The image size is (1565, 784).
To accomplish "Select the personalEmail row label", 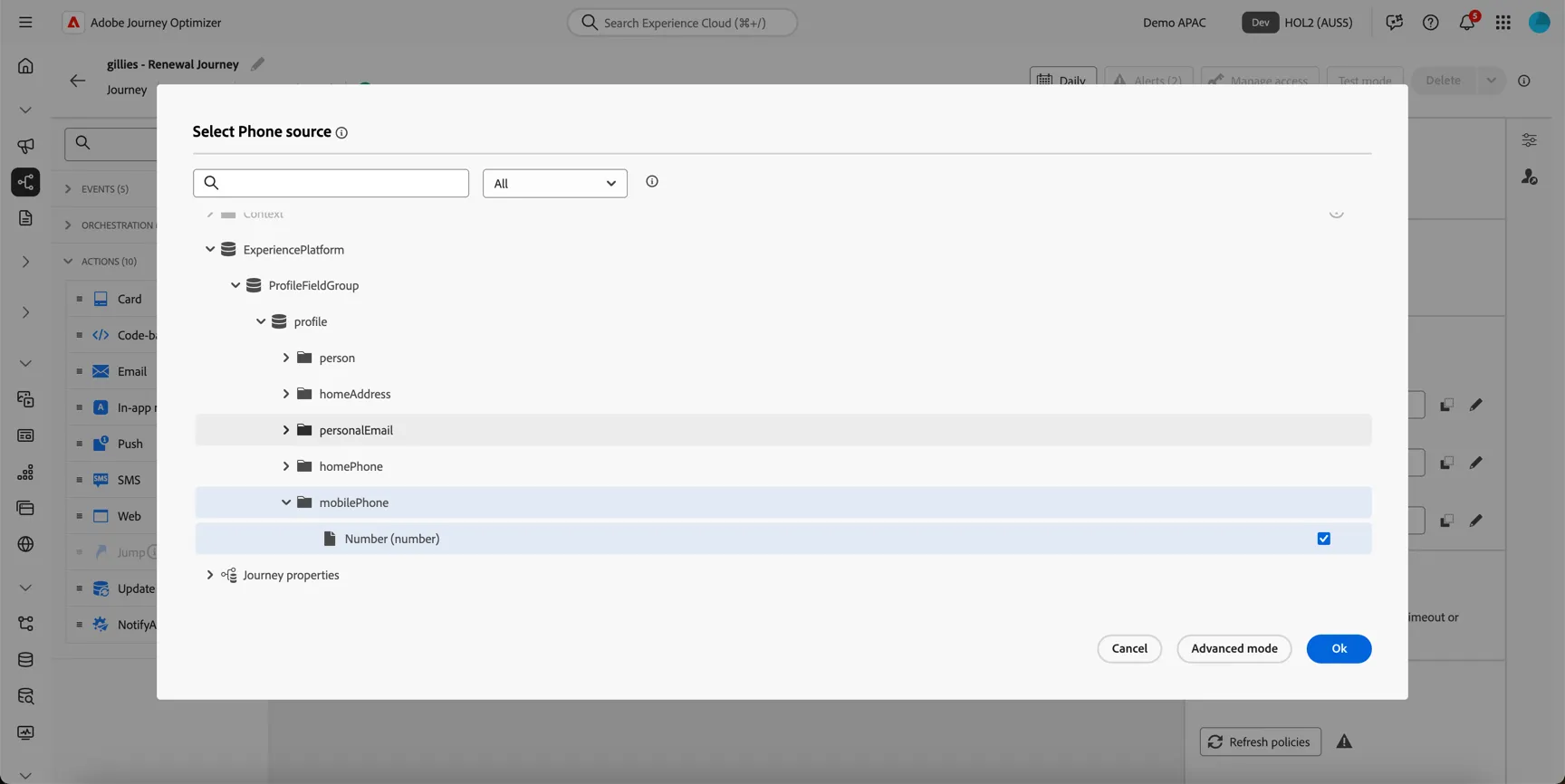I will [x=356, y=430].
